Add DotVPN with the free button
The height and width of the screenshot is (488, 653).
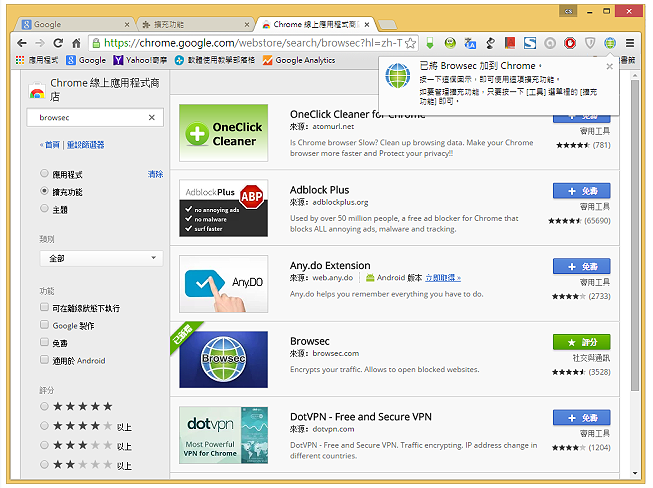(582, 417)
